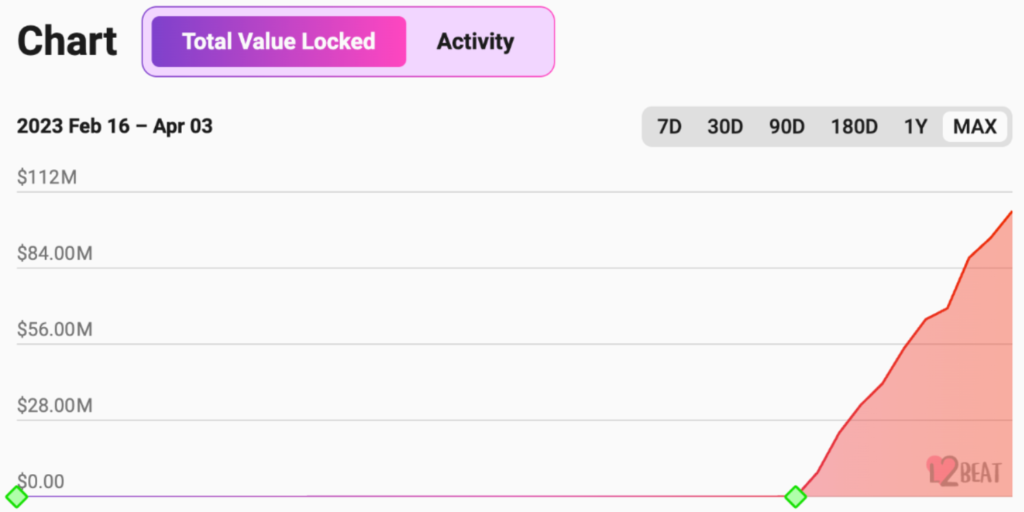Image resolution: width=1024 pixels, height=512 pixels.
Task: Click the $0.00 axis label
Action: (40, 482)
